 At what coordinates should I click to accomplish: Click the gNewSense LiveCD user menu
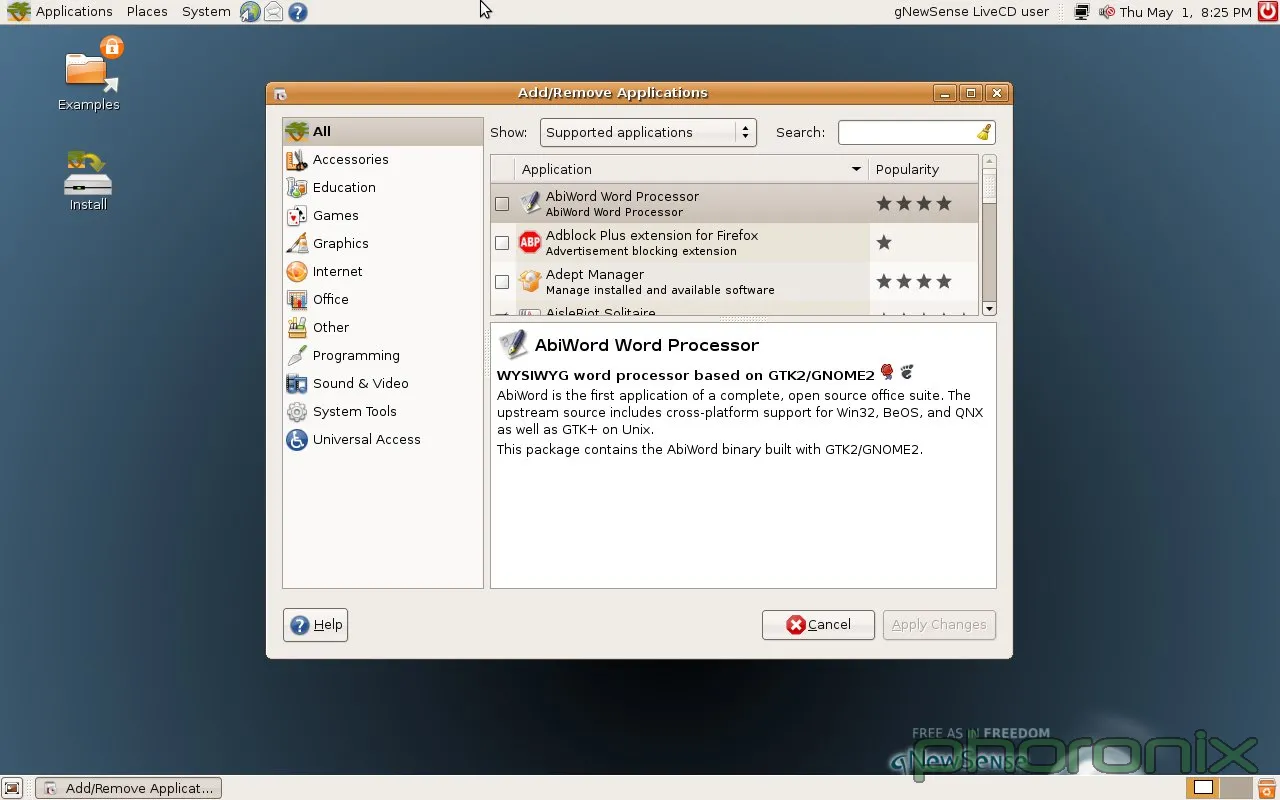(x=971, y=12)
